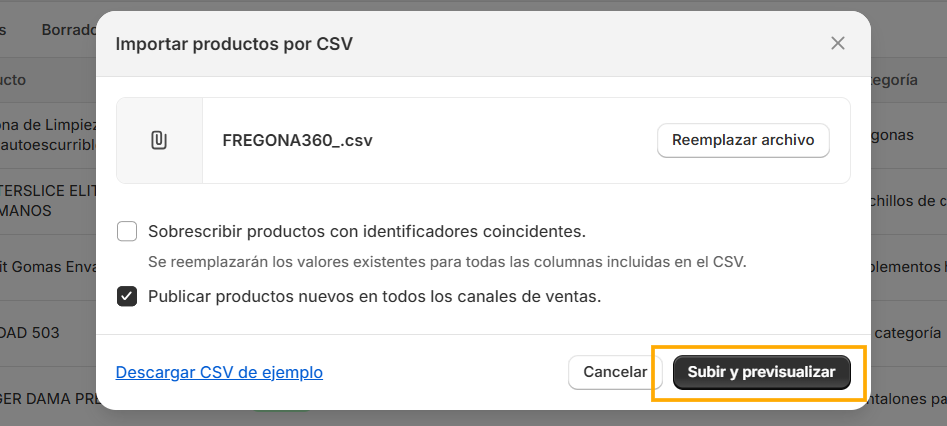Click the Importar productos por CSV title
Viewport: 947px width, 426px height.
point(234,44)
